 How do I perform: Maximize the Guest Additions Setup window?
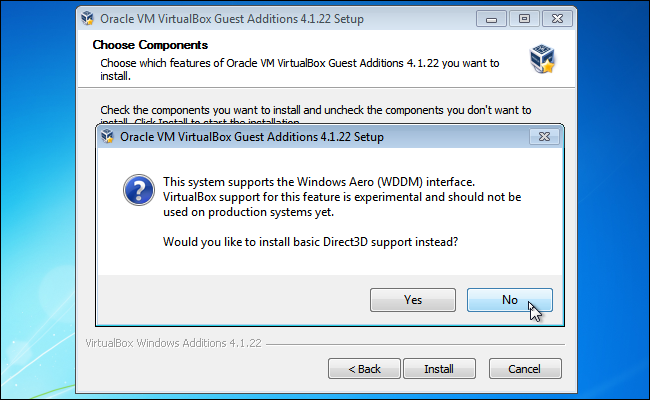(x=524, y=19)
